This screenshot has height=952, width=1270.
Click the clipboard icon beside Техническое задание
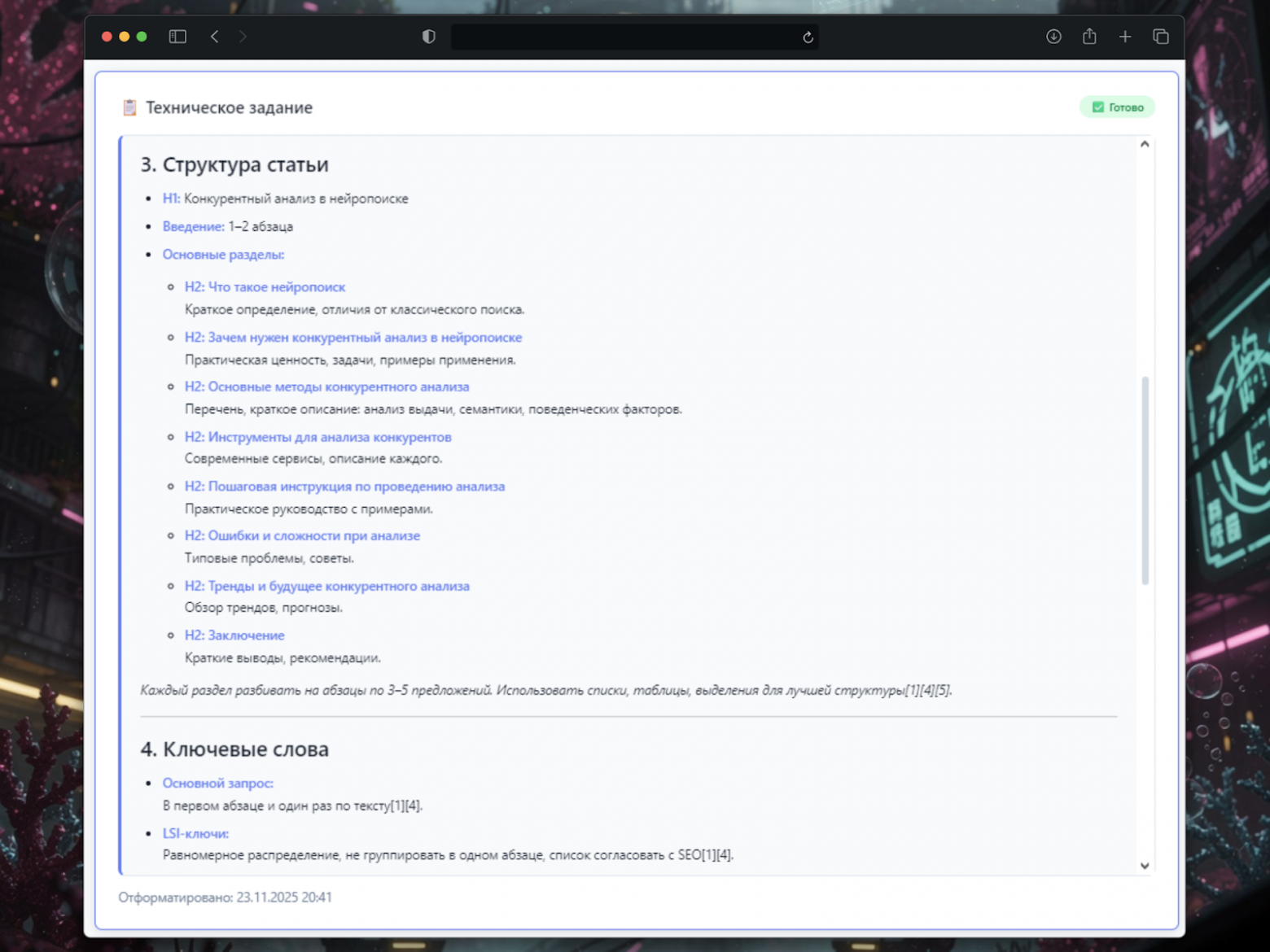coord(129,107)
